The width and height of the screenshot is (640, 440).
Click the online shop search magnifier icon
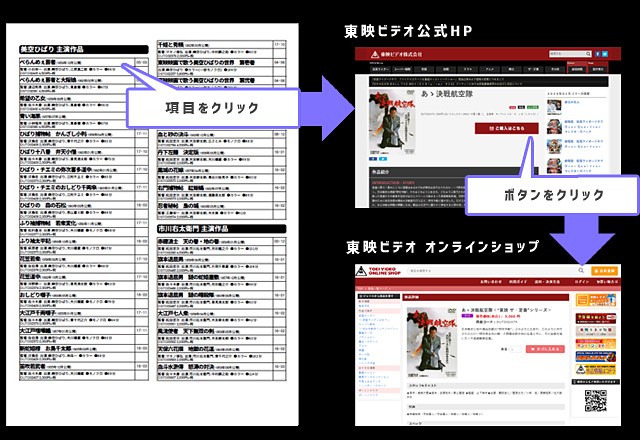point(581,271)
